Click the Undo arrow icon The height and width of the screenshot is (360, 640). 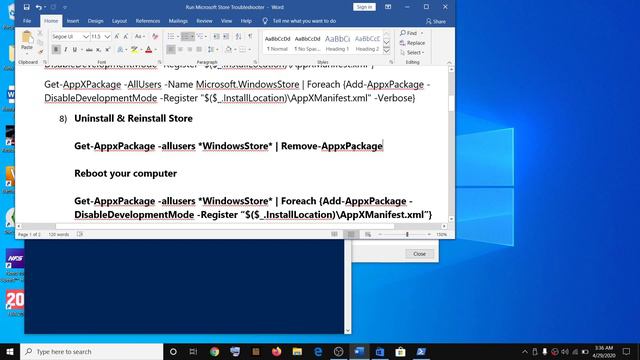pos(38,7)
